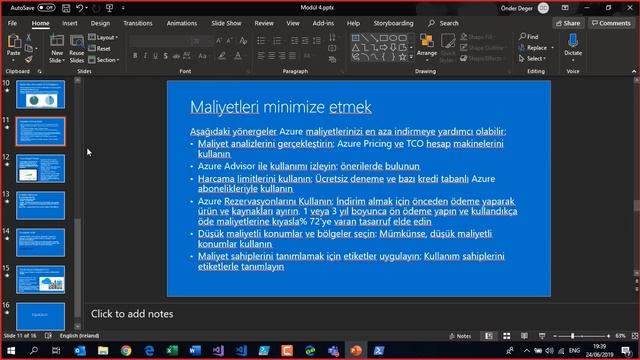
Task: Click the Text Box shape icon
Action: click(x=356, y=38)
